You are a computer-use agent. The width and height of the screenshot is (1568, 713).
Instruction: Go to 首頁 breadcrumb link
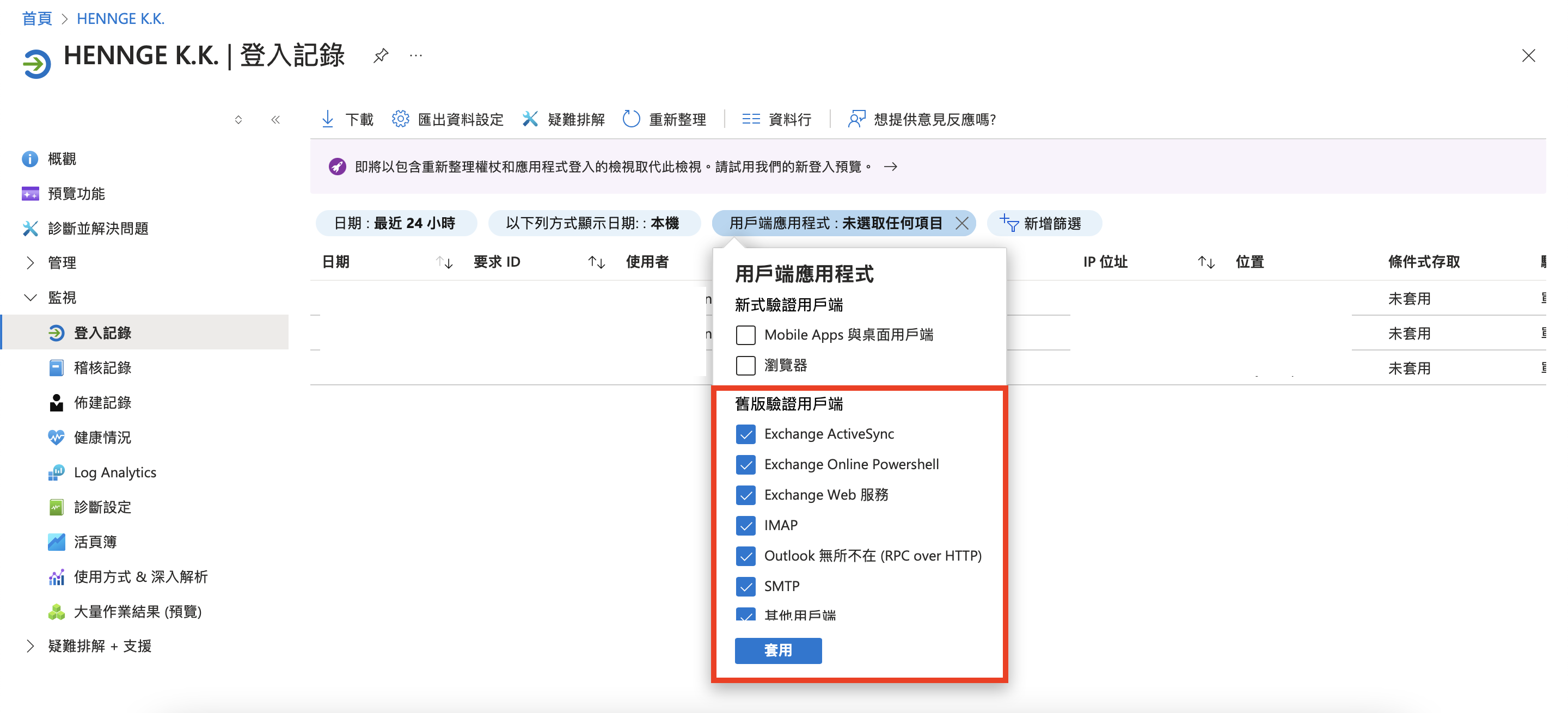pos(36,19)
